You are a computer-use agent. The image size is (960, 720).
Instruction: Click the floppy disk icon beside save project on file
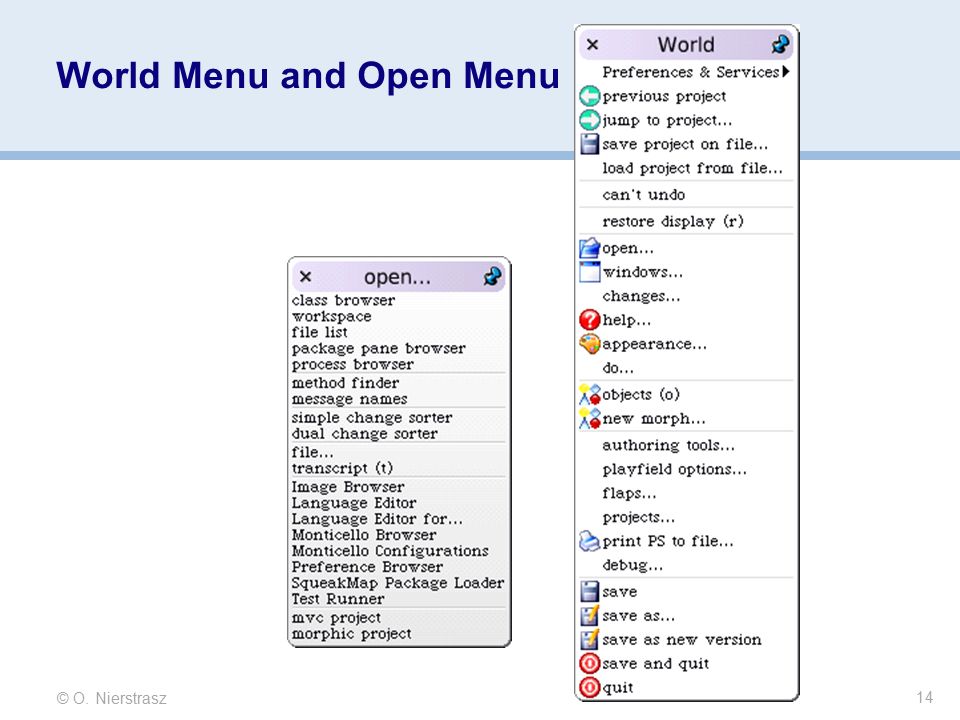[590, 144]
